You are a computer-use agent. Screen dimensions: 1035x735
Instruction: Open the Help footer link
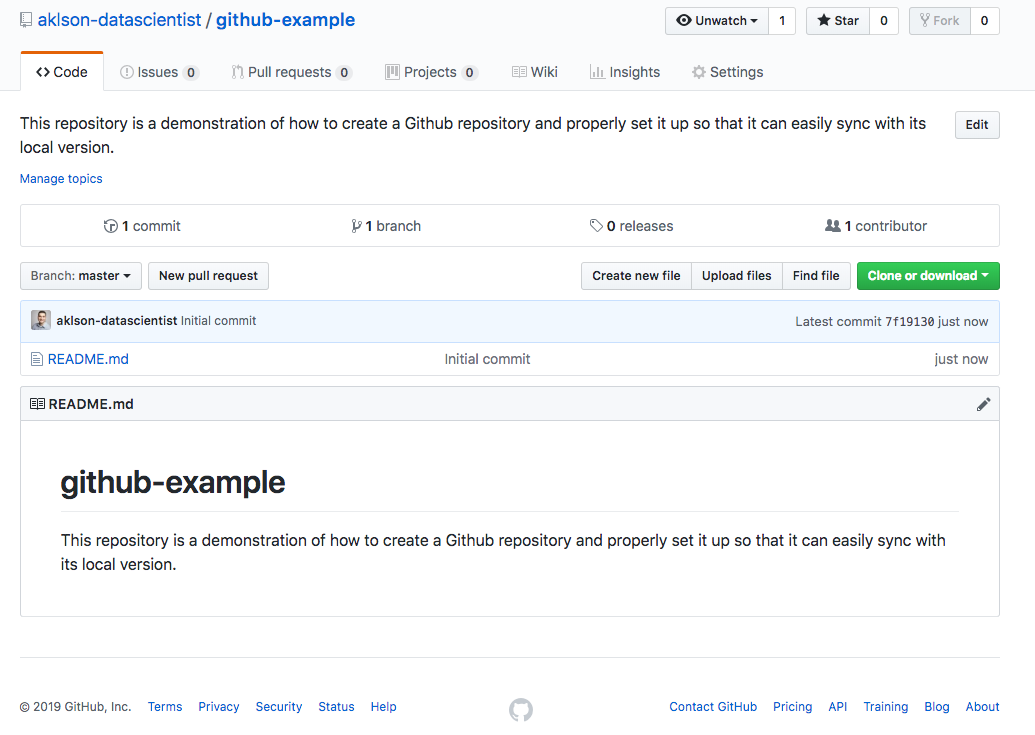coord(384,707)
